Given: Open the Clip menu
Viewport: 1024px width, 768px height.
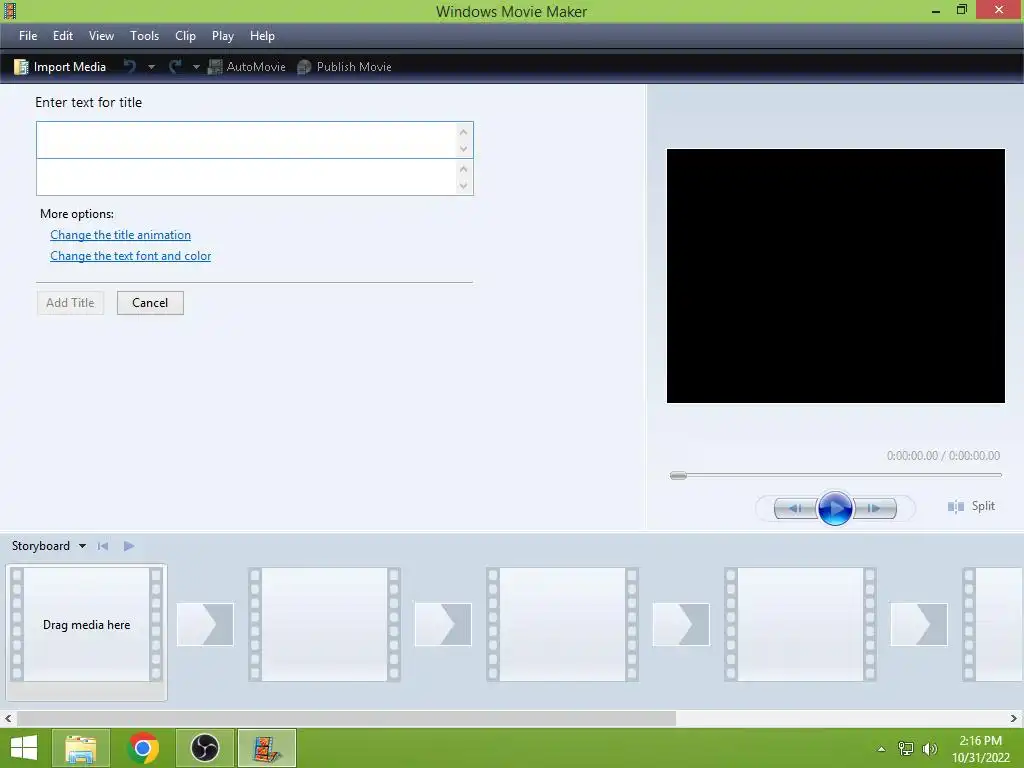Looking at the screenshot, I should coord(185,36).
